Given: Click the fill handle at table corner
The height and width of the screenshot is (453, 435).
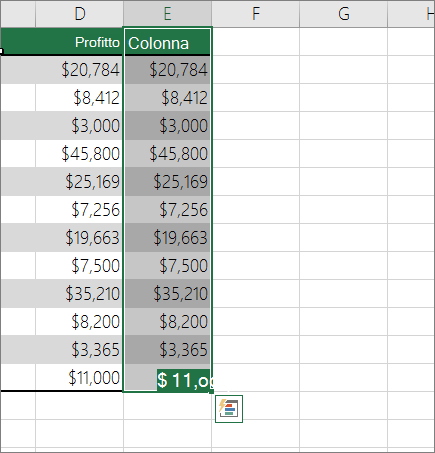Looking at the screenshot, I should 211,392.
